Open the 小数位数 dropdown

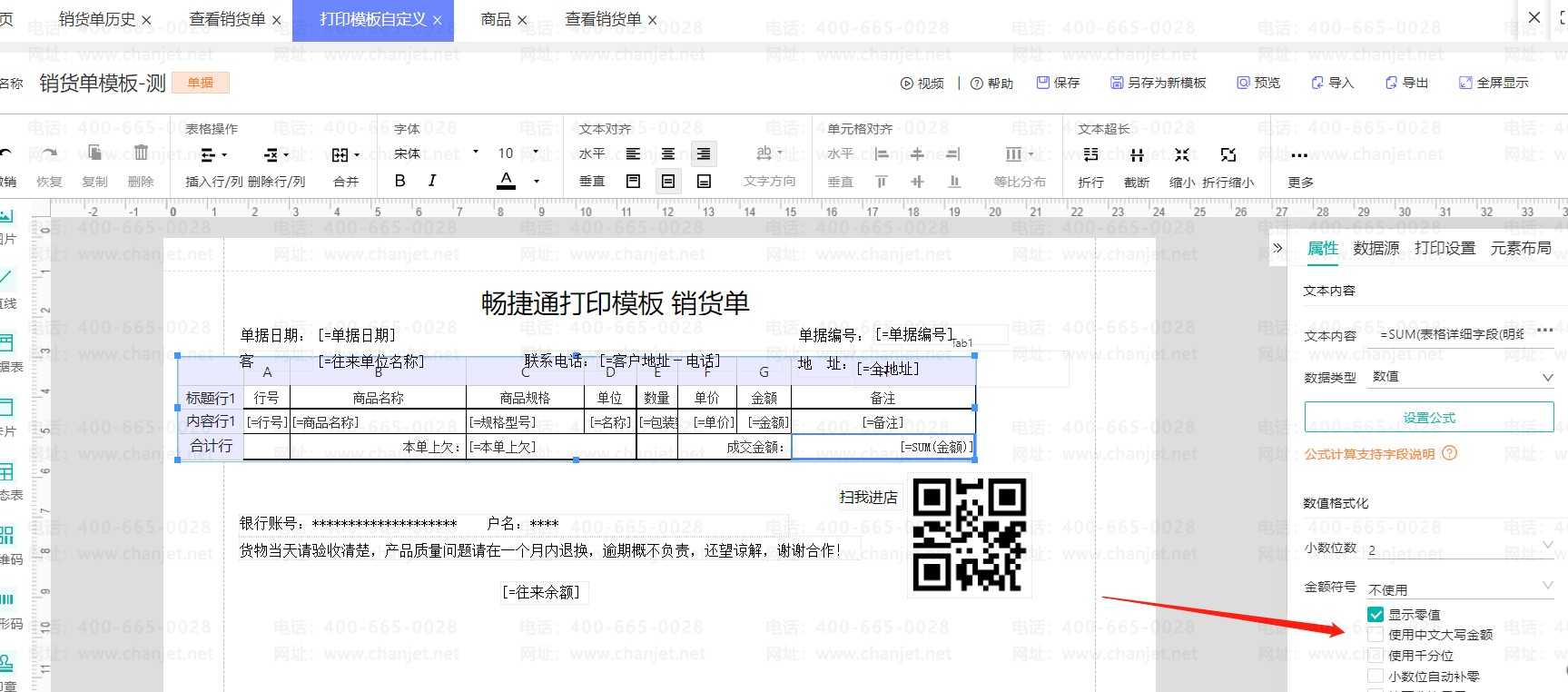point(1462,549)
